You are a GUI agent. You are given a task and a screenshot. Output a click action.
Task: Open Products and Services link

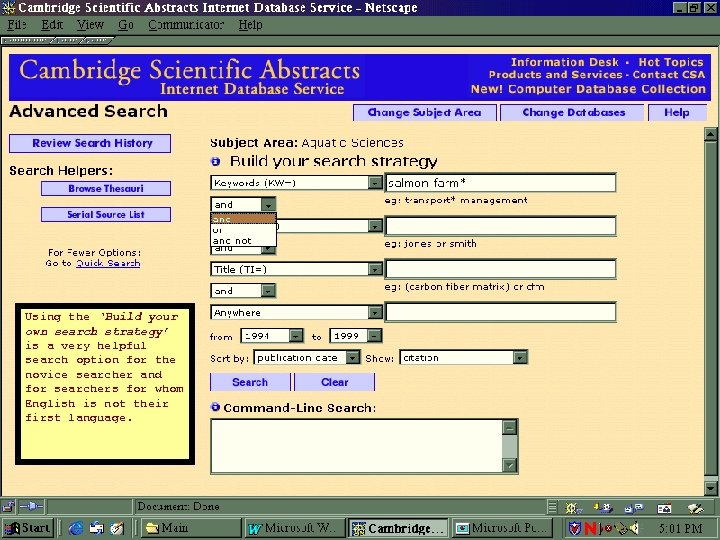(x=555, y=74)
